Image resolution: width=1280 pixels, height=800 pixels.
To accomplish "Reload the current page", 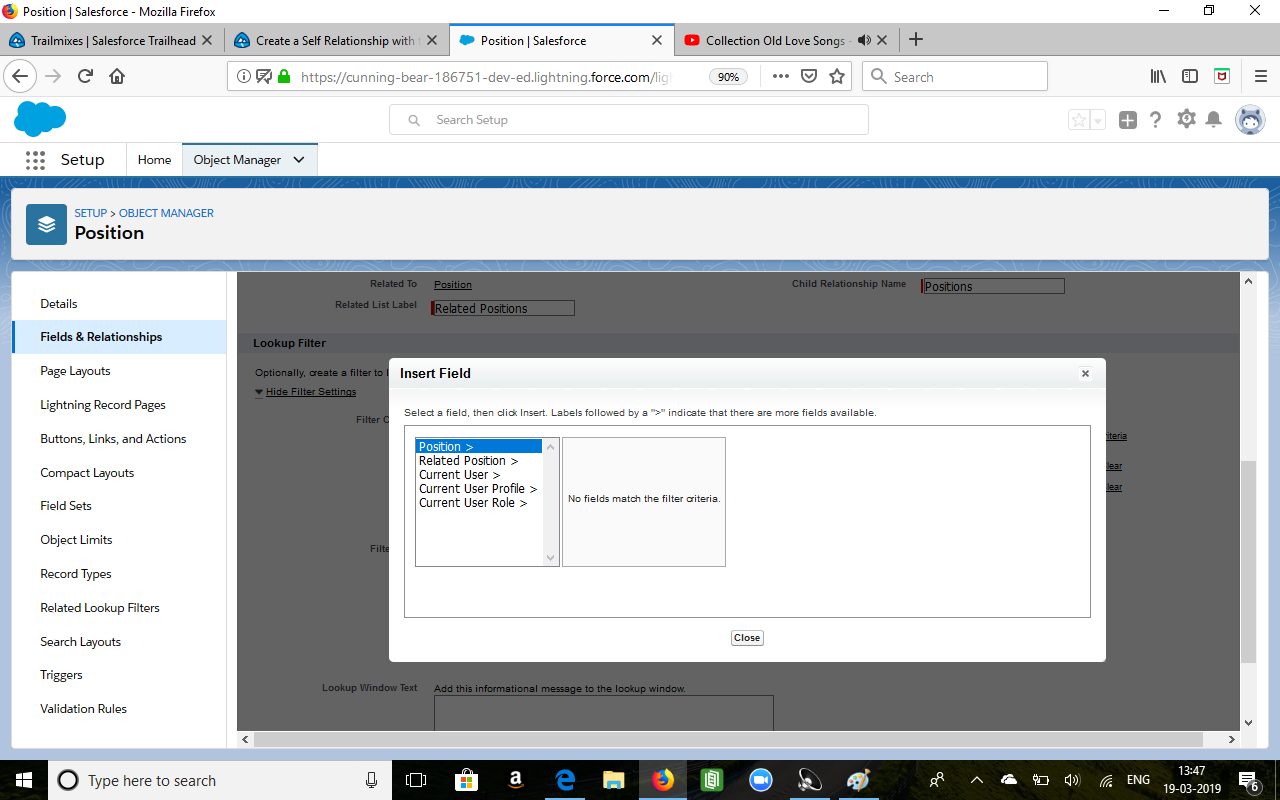I will tap(85, 76).
